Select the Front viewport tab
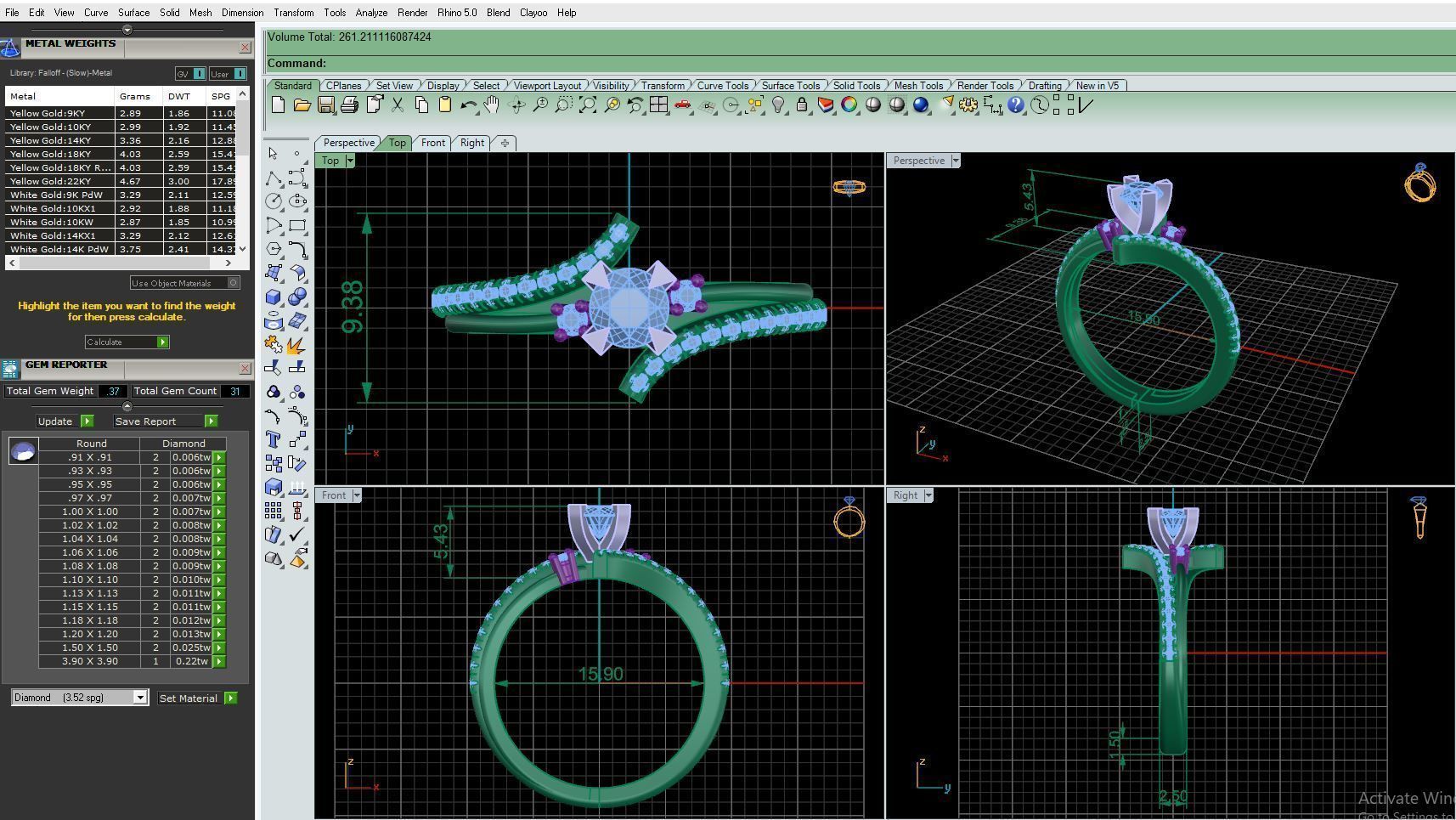 (433, 143)
